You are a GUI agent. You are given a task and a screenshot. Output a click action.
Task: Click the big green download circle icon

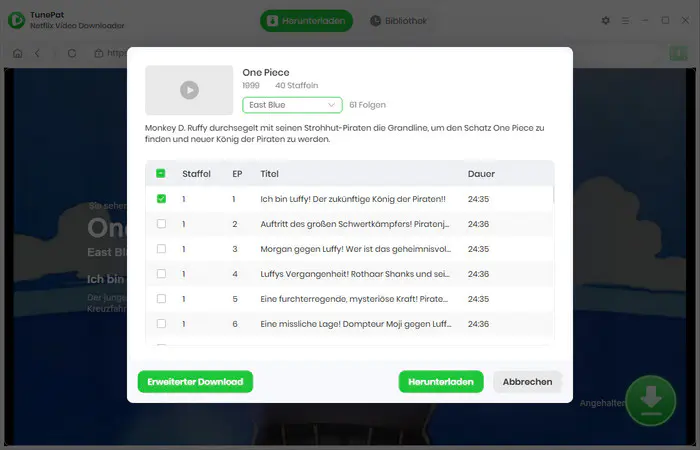click(x=651, y=400)
